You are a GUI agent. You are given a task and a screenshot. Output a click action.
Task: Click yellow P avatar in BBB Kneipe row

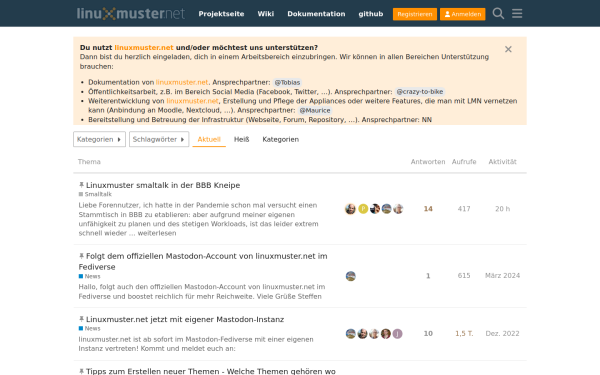click(x=363, y=209)
